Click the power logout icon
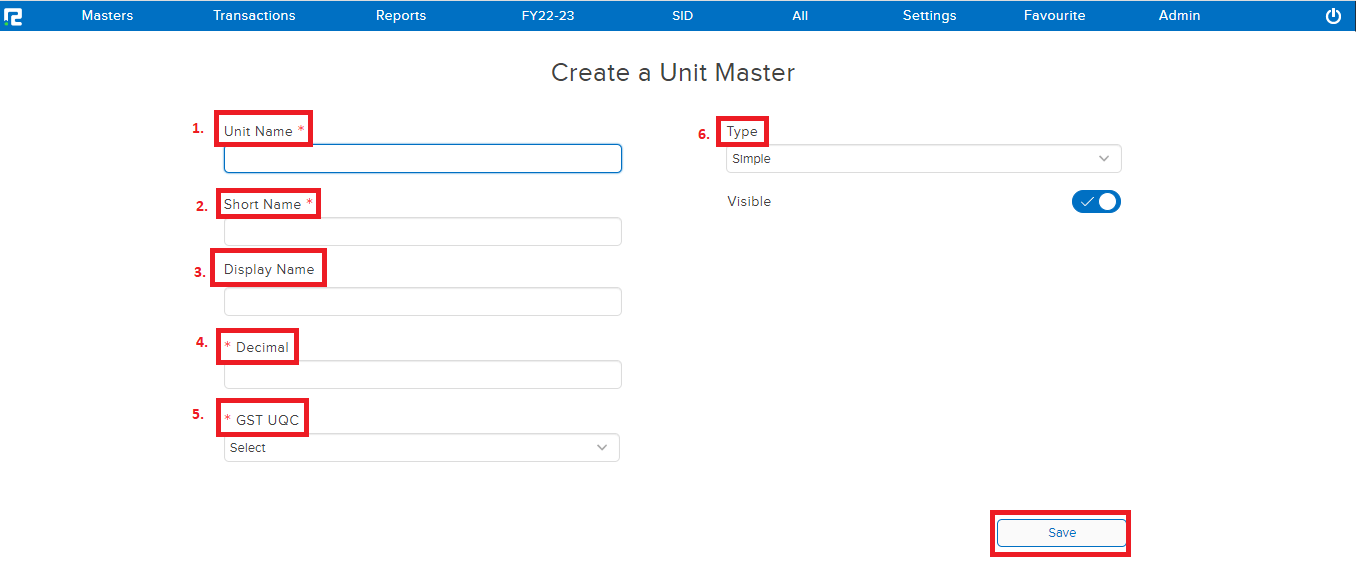Image resolution: width=1356 pixels, height=576 pixels. click(1333, 16)
